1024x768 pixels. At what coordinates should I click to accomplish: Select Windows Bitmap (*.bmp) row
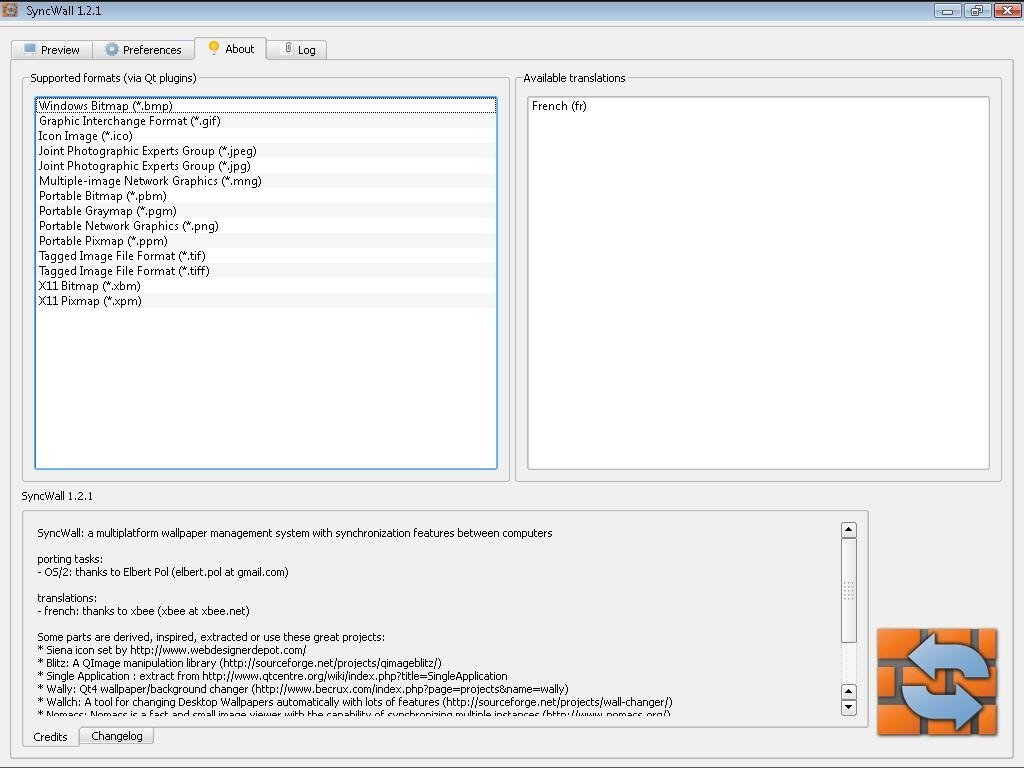coord(266,106)
